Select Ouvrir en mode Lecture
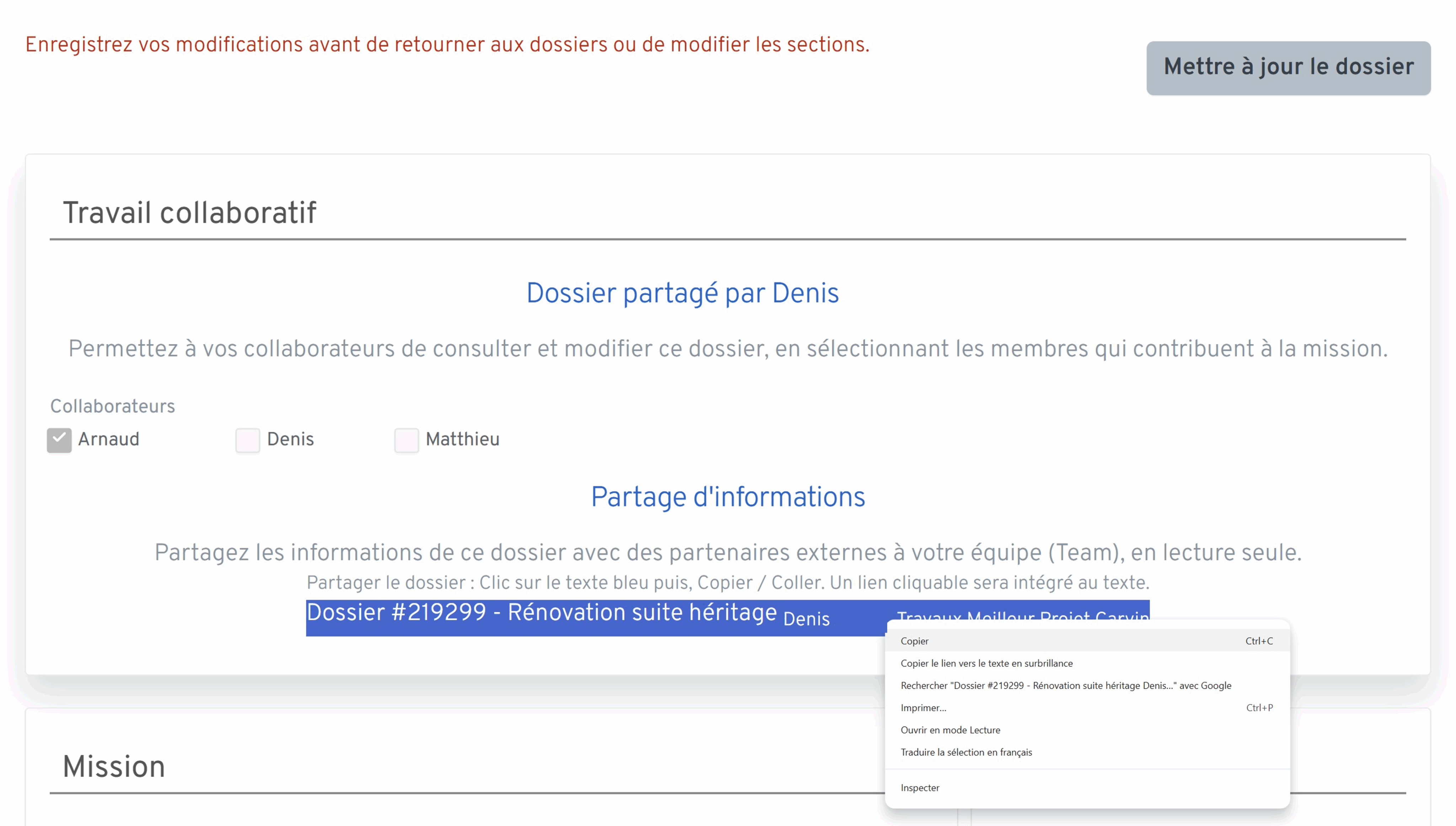Image resolution: width=1456 pixels, height=826 pixels. pyautogui.click(x=950, y=730)
